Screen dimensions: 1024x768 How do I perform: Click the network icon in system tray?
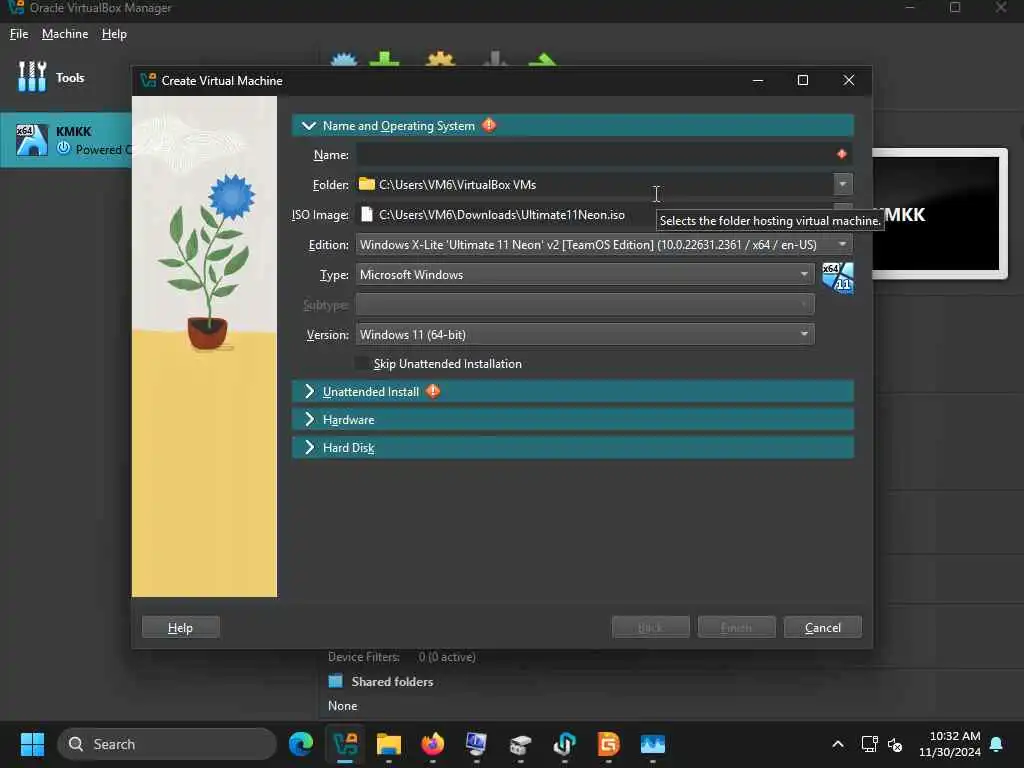click(x=869, y=744)
